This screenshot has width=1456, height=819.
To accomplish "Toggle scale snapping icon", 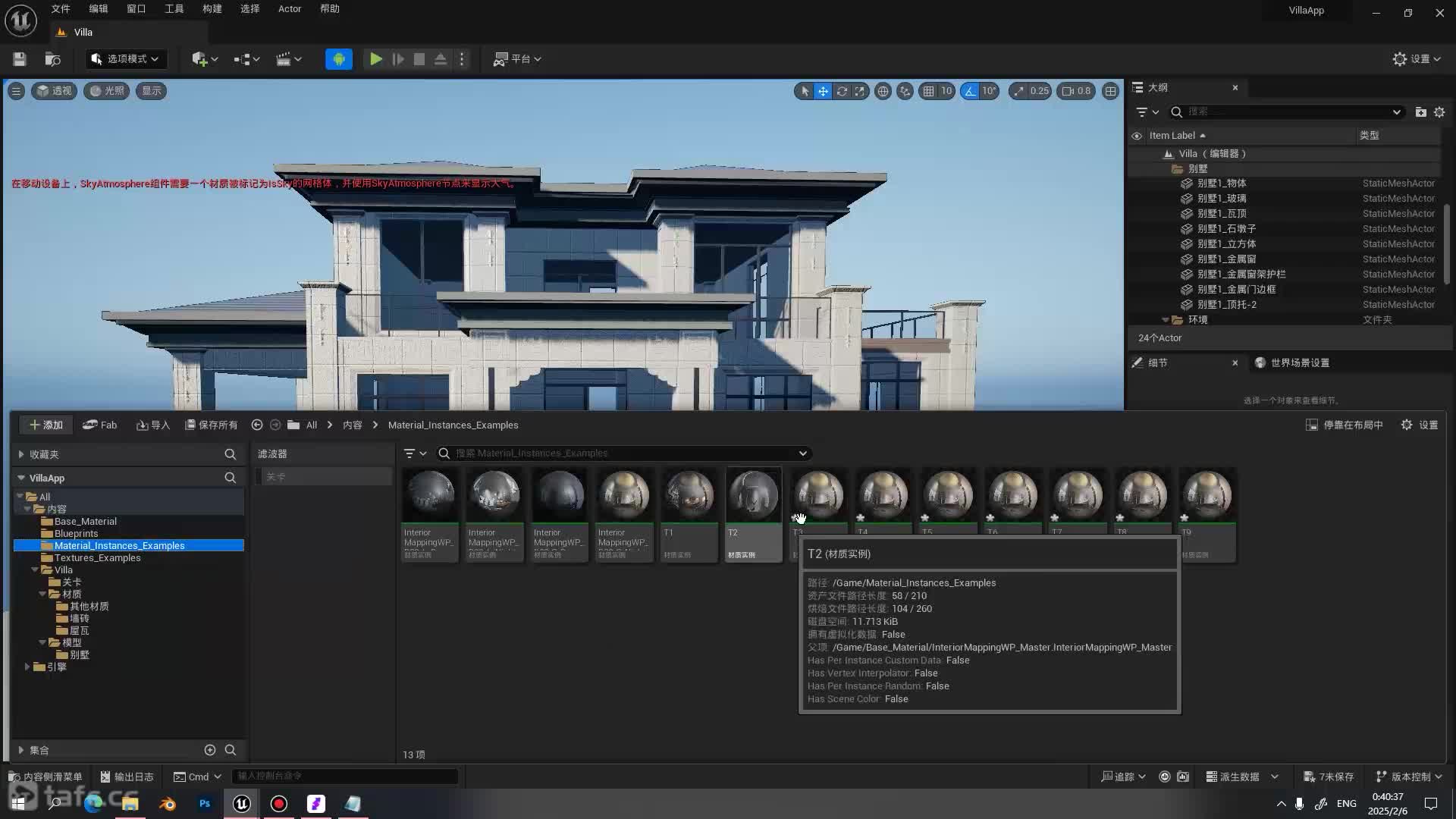I will pos(1018,91).
